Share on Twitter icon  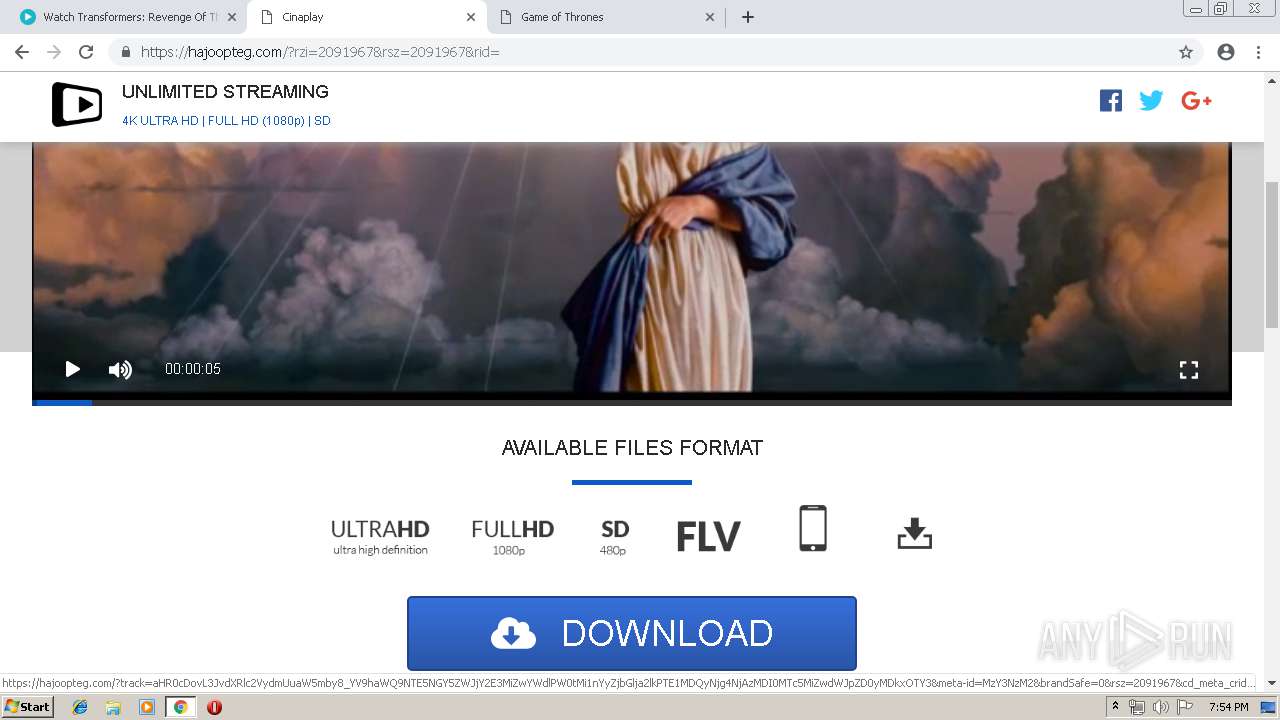(x=1151, y=100)
